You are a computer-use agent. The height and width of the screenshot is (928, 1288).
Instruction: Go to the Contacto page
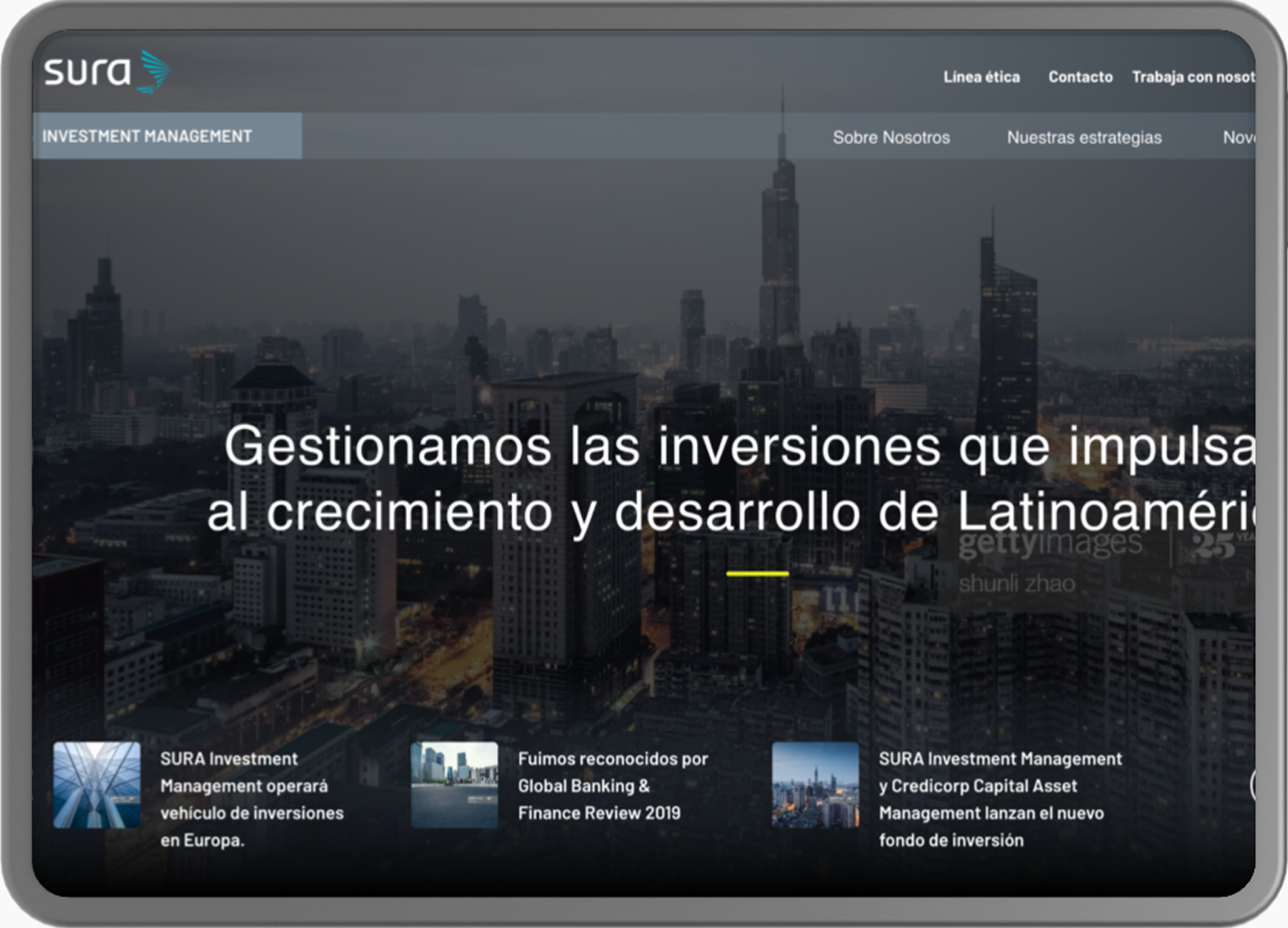point(1080,76)
